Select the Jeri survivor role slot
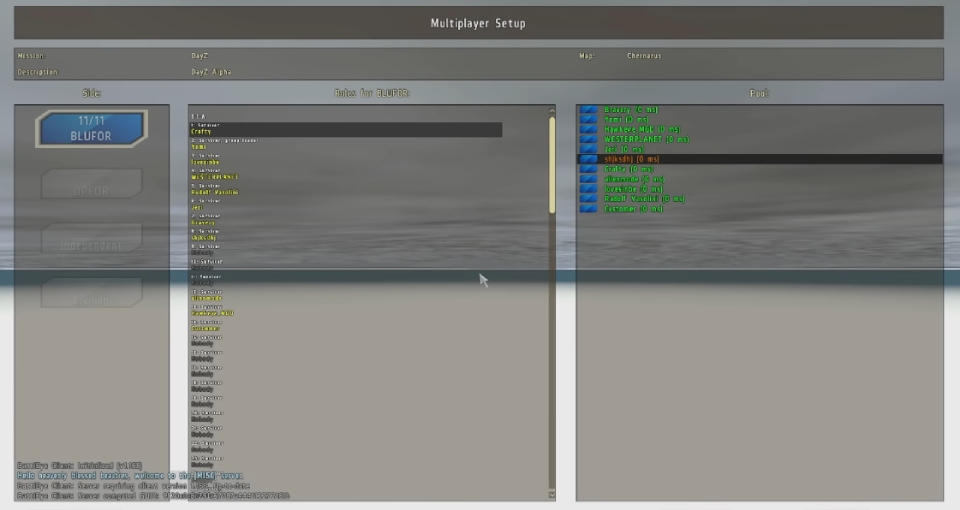The width and height of the screenshot is (960, 510). pyautogui.click(x=346, y=204)
